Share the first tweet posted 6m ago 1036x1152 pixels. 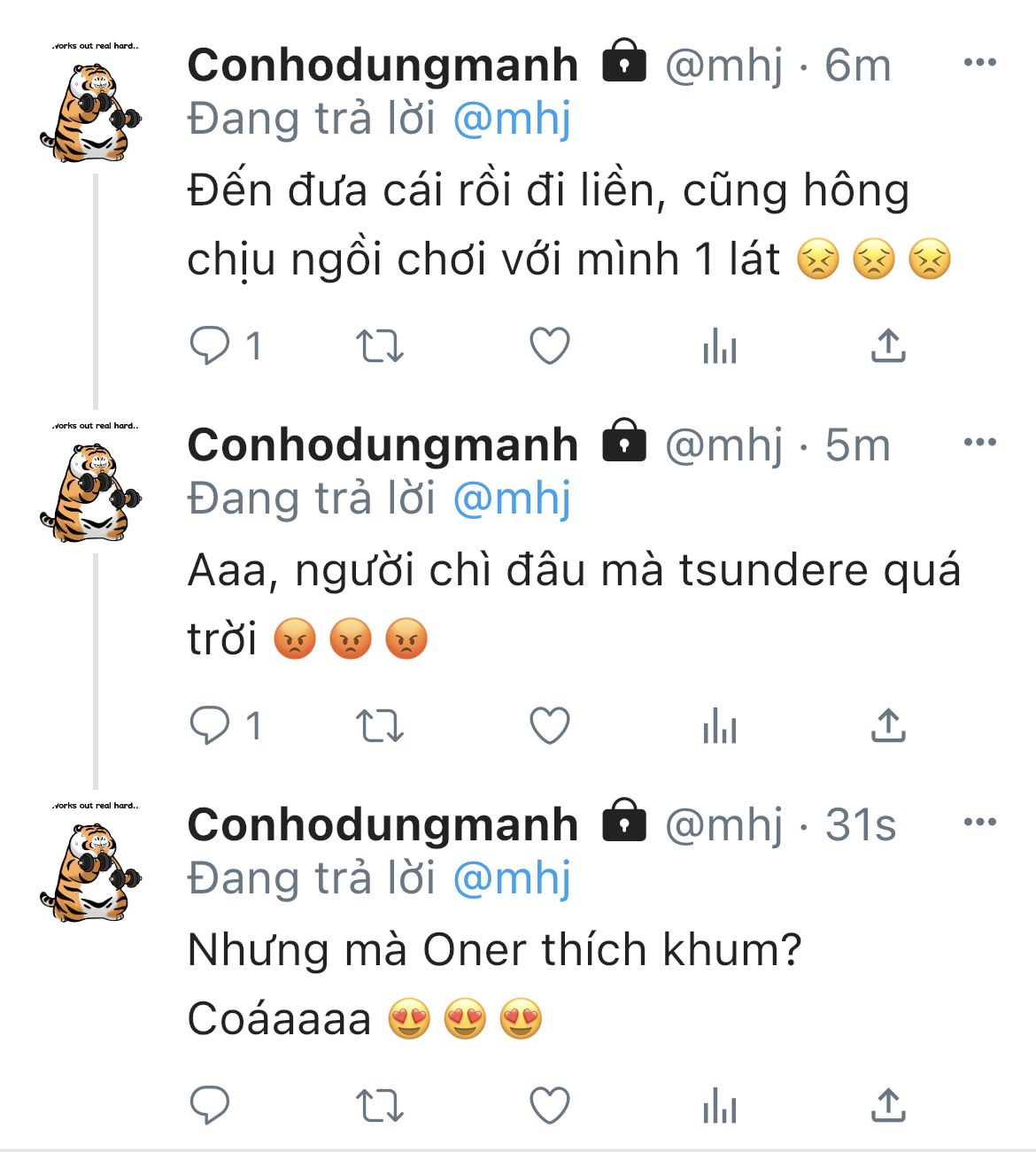(x=888, y=345)
